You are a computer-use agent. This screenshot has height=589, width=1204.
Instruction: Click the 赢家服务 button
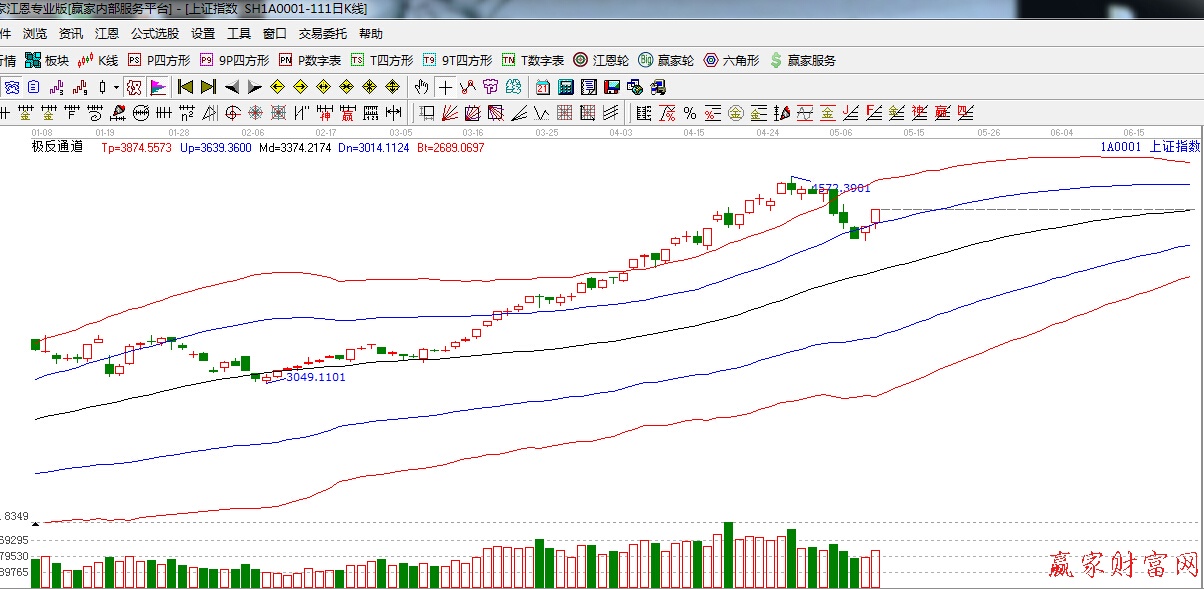point(802,61)
